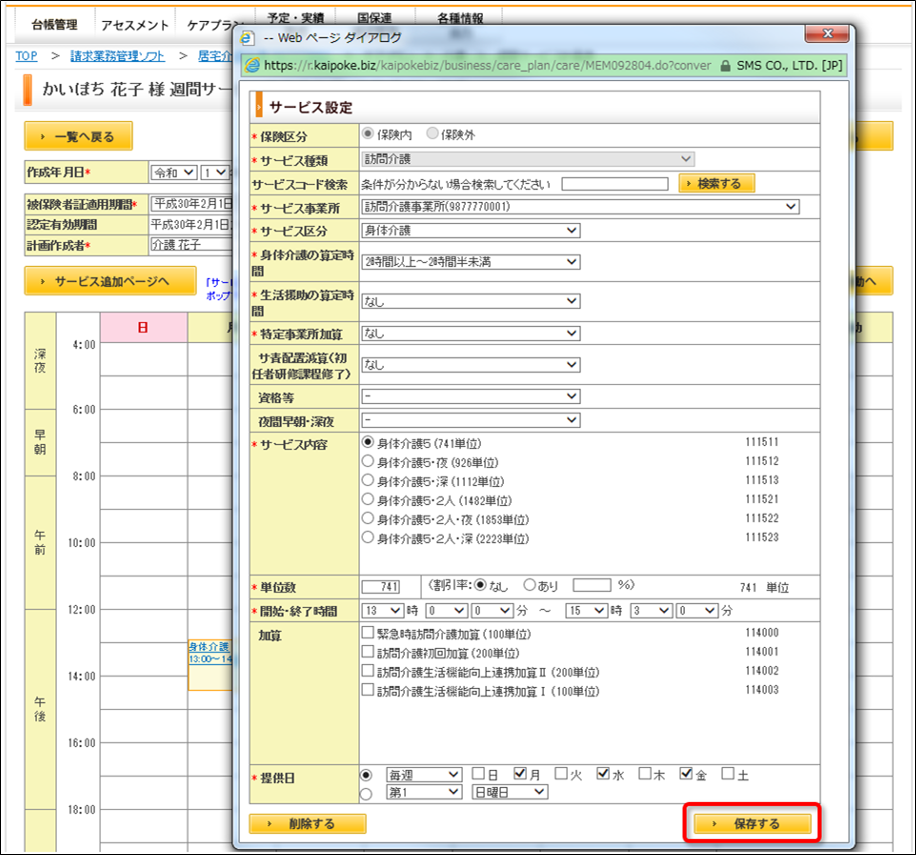Click the 一覧へ戻る button
916x855 pixels.
pyautogui.click(x=78, y=136)
